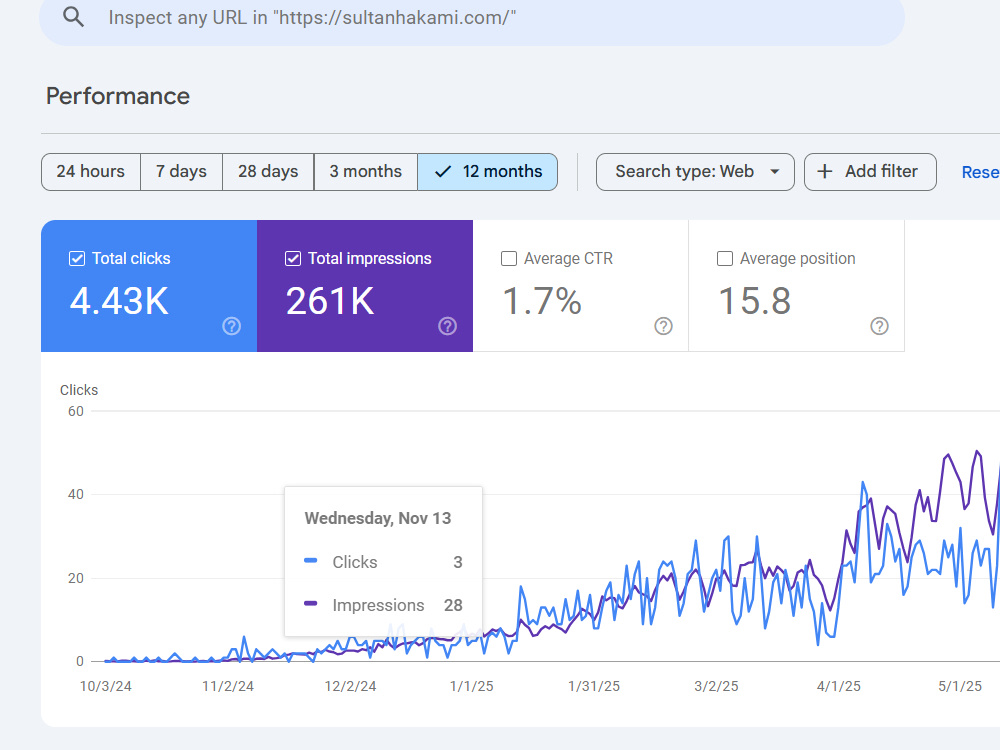Enable the Average CTR checkbox
This screenshot has height=750, width=1000.
pyautogui.click(x=509, y=258)
